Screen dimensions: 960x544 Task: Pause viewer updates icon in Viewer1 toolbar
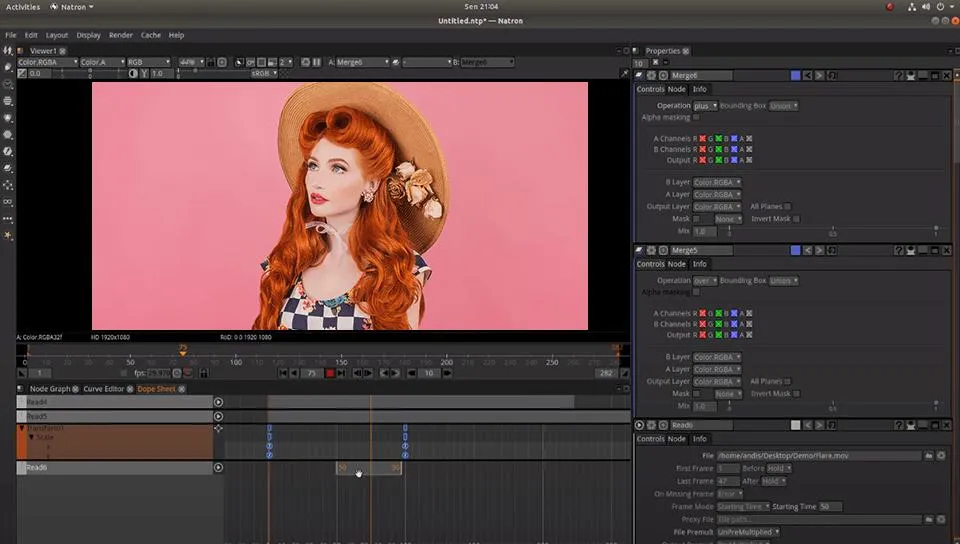317,62
